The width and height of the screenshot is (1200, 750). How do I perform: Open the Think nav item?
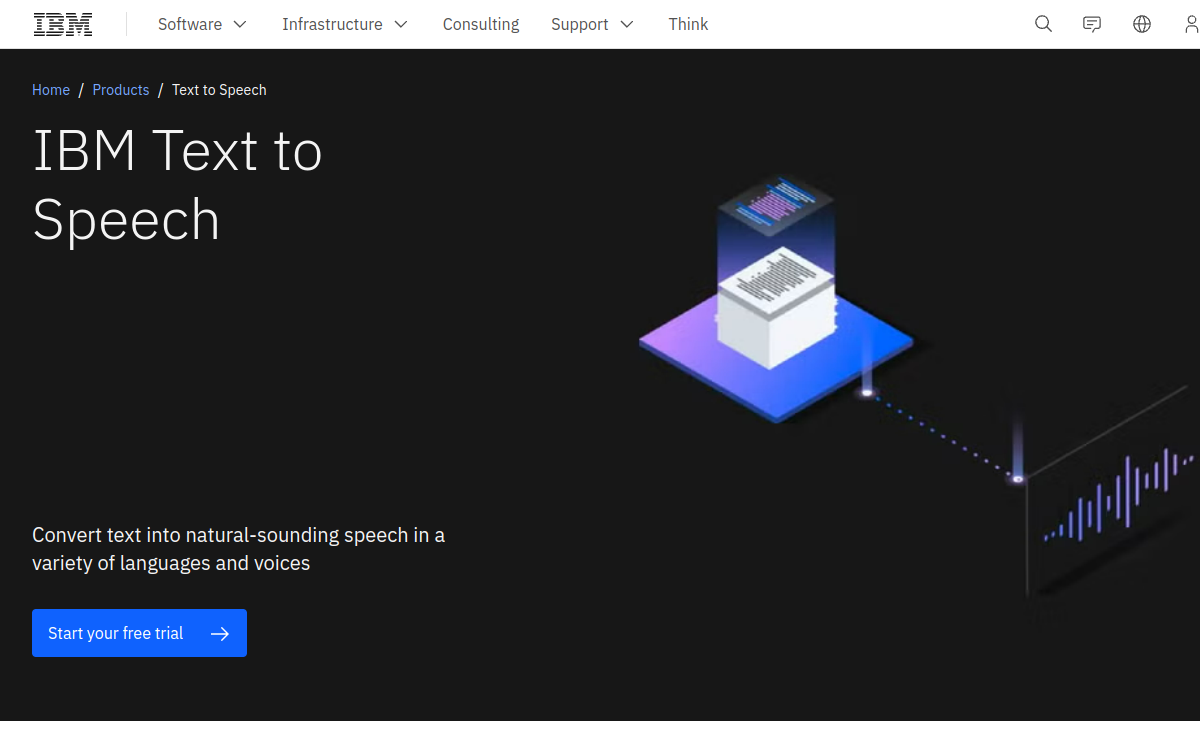click(x=688, y=24)
